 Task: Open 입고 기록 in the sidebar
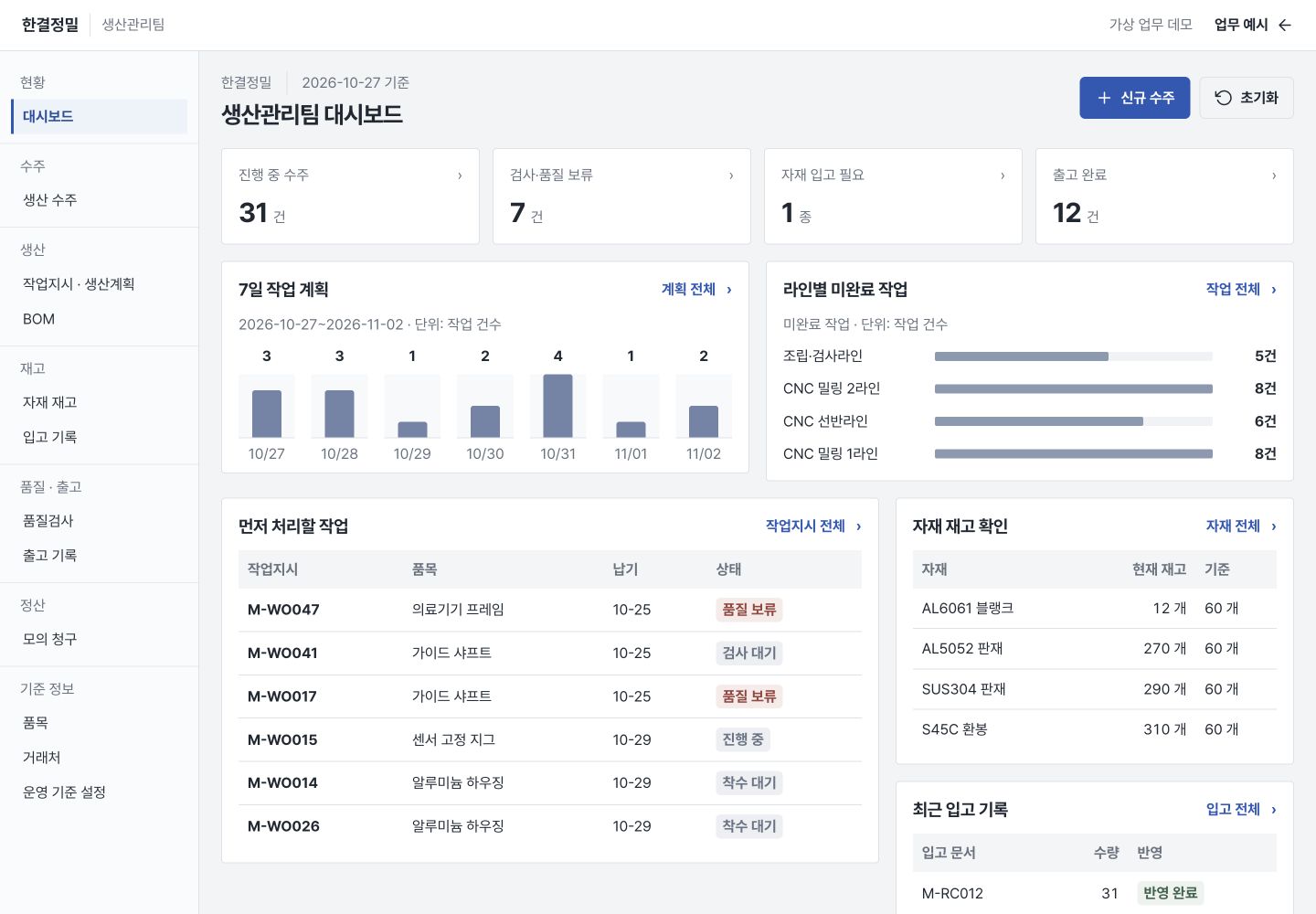(99, 437)
